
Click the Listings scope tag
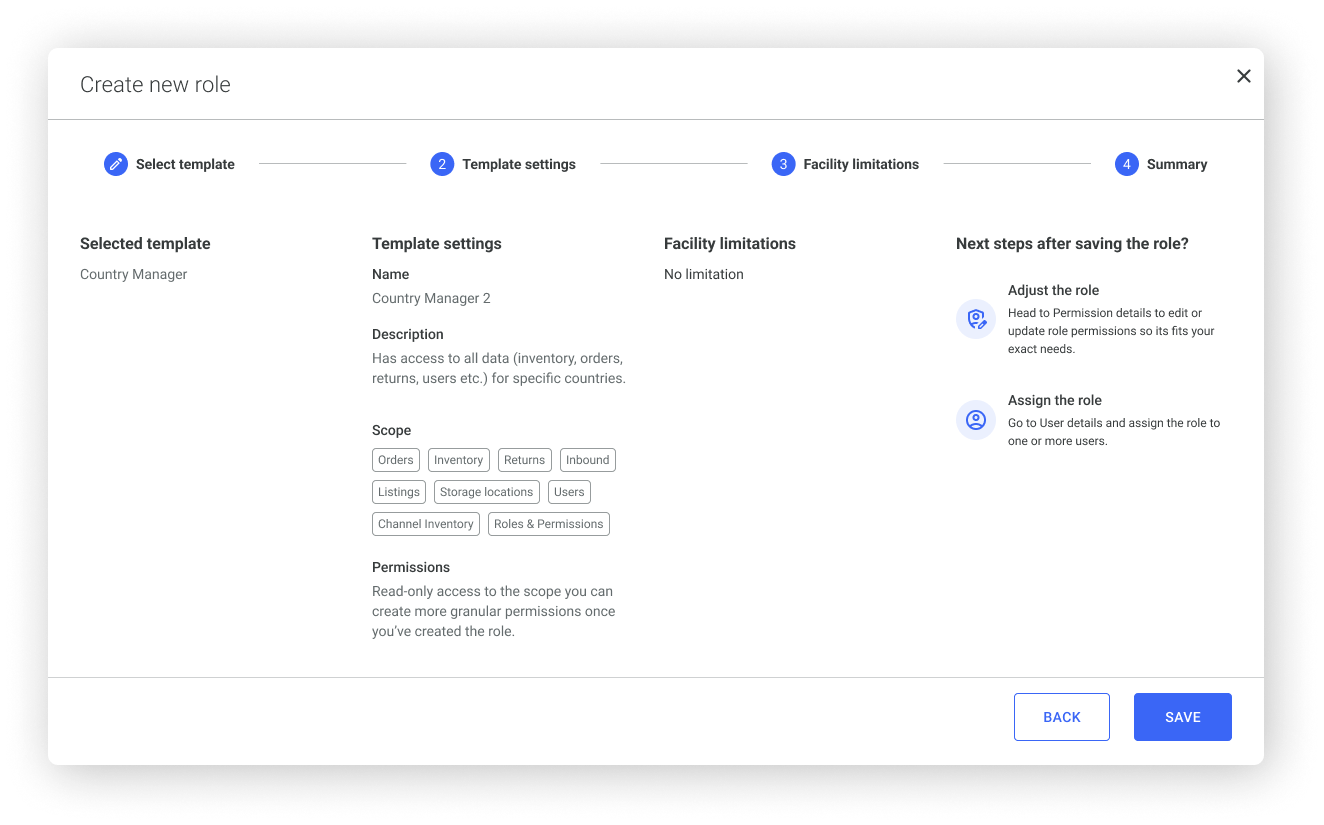click(399, 492)
